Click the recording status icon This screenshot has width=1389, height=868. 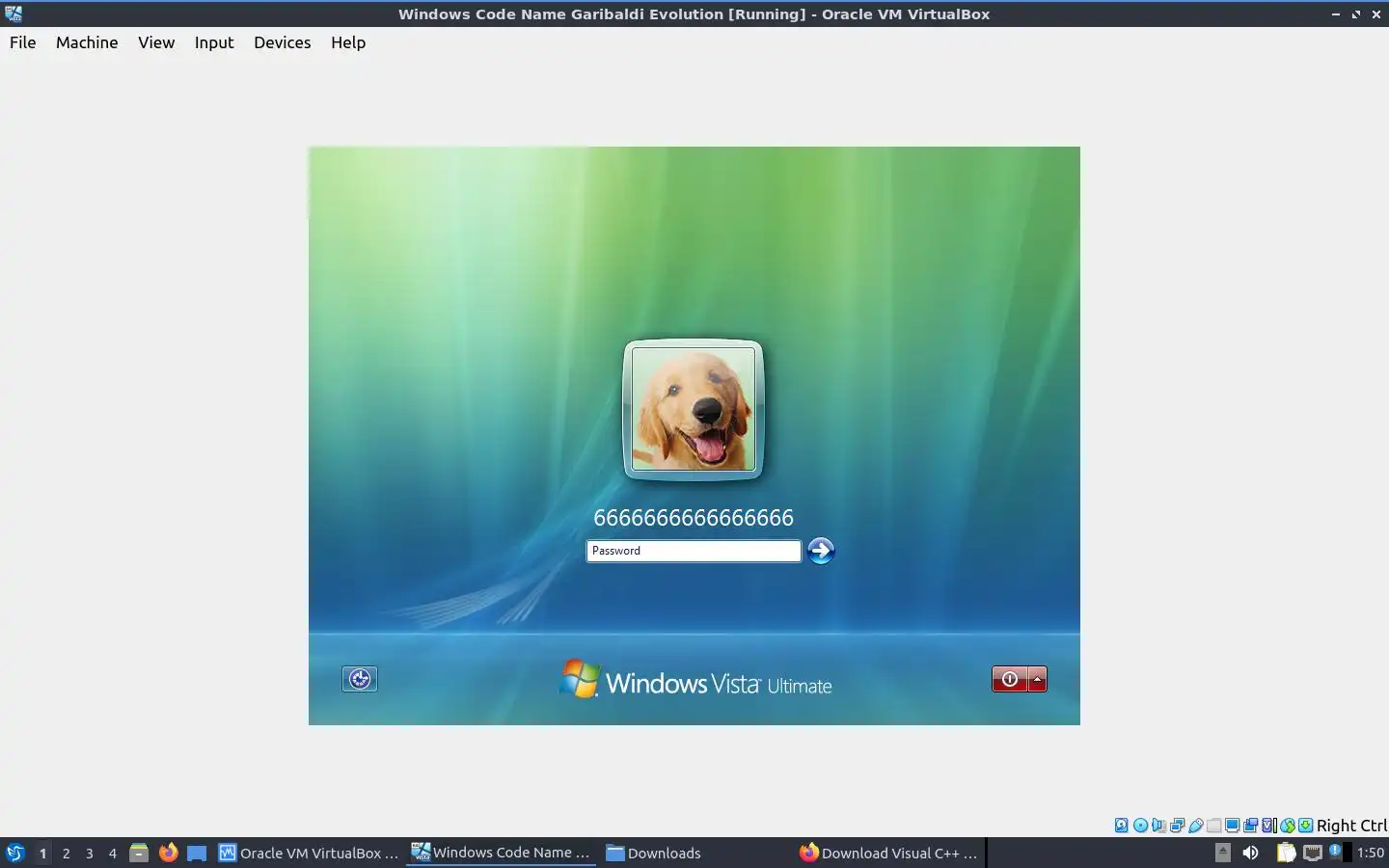[1250, 826]
